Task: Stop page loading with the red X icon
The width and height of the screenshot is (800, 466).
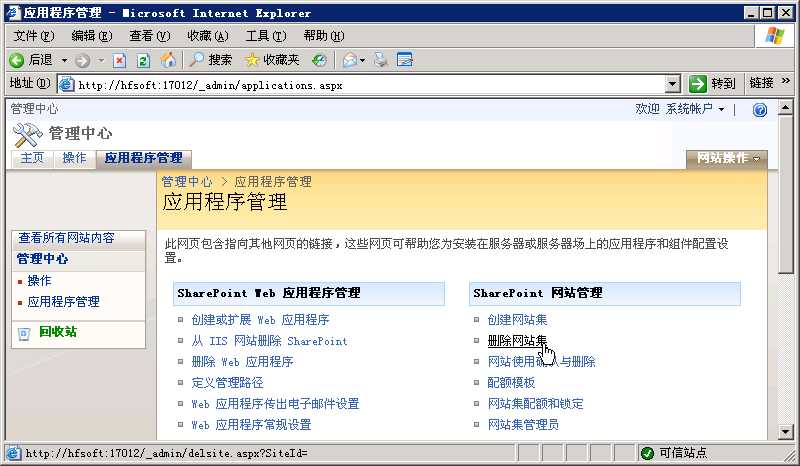Action: click(119, 61)
